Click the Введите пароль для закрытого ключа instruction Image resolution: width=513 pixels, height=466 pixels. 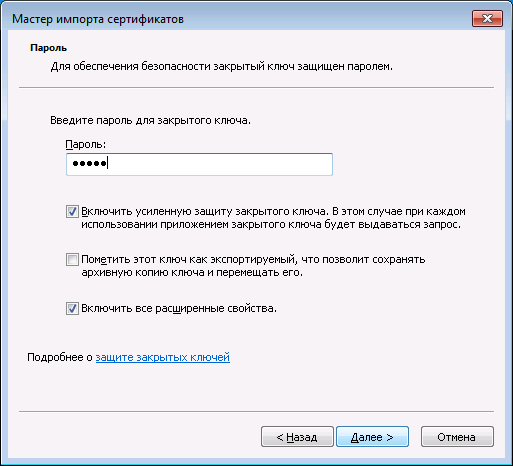(x=150, y=120)
